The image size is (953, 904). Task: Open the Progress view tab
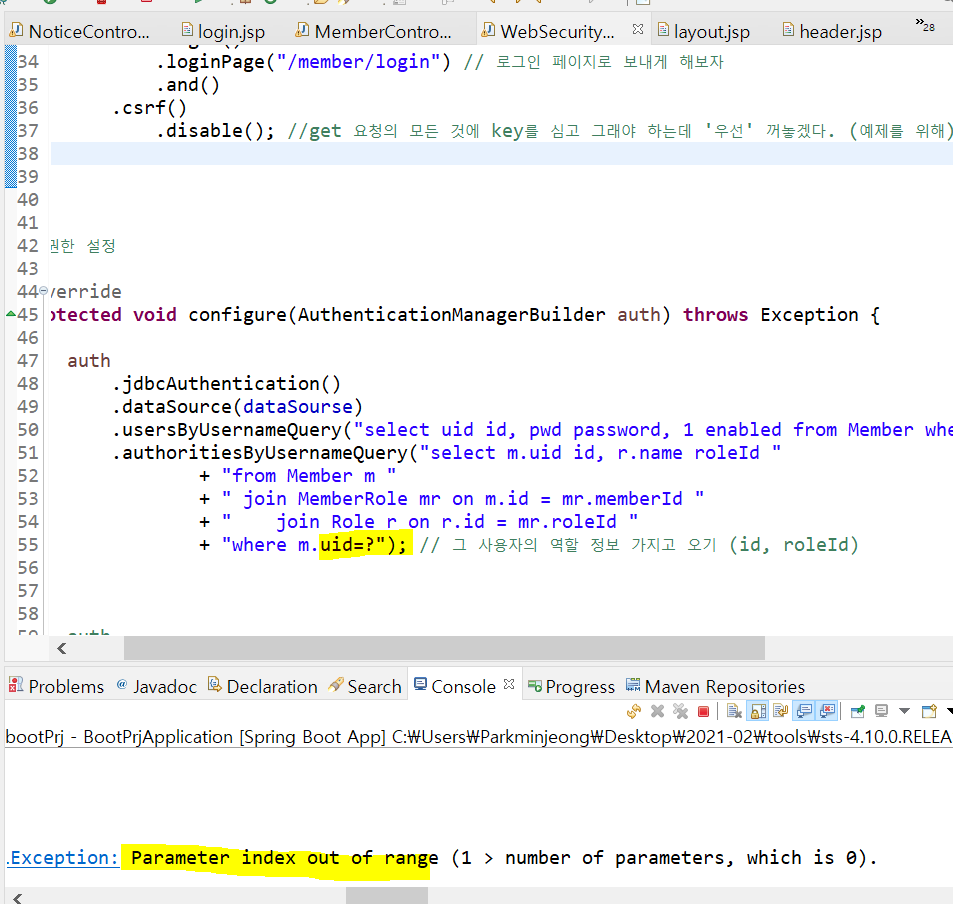point(580,686)
